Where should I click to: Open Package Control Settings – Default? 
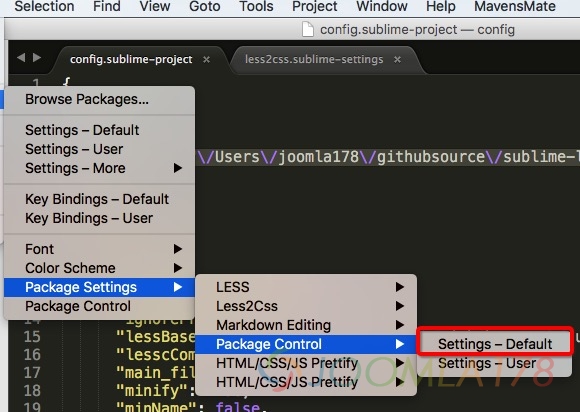point(495,344)
